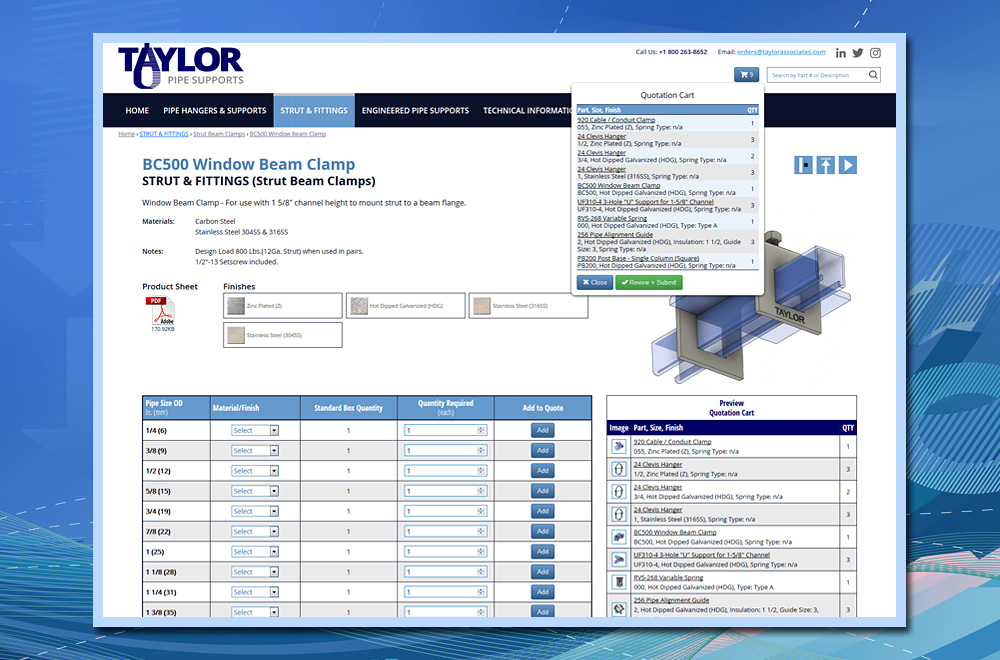Click STRUT & FITTINGS breadcrumb link
The width and height of the screenshot is (1000, 660).
click(x=164, y=134)
